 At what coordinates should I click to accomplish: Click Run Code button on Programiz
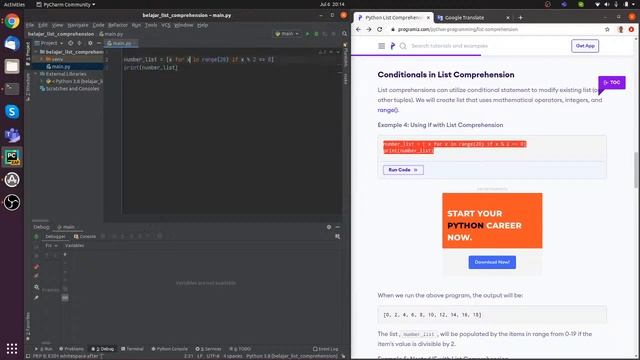point(403,170)
